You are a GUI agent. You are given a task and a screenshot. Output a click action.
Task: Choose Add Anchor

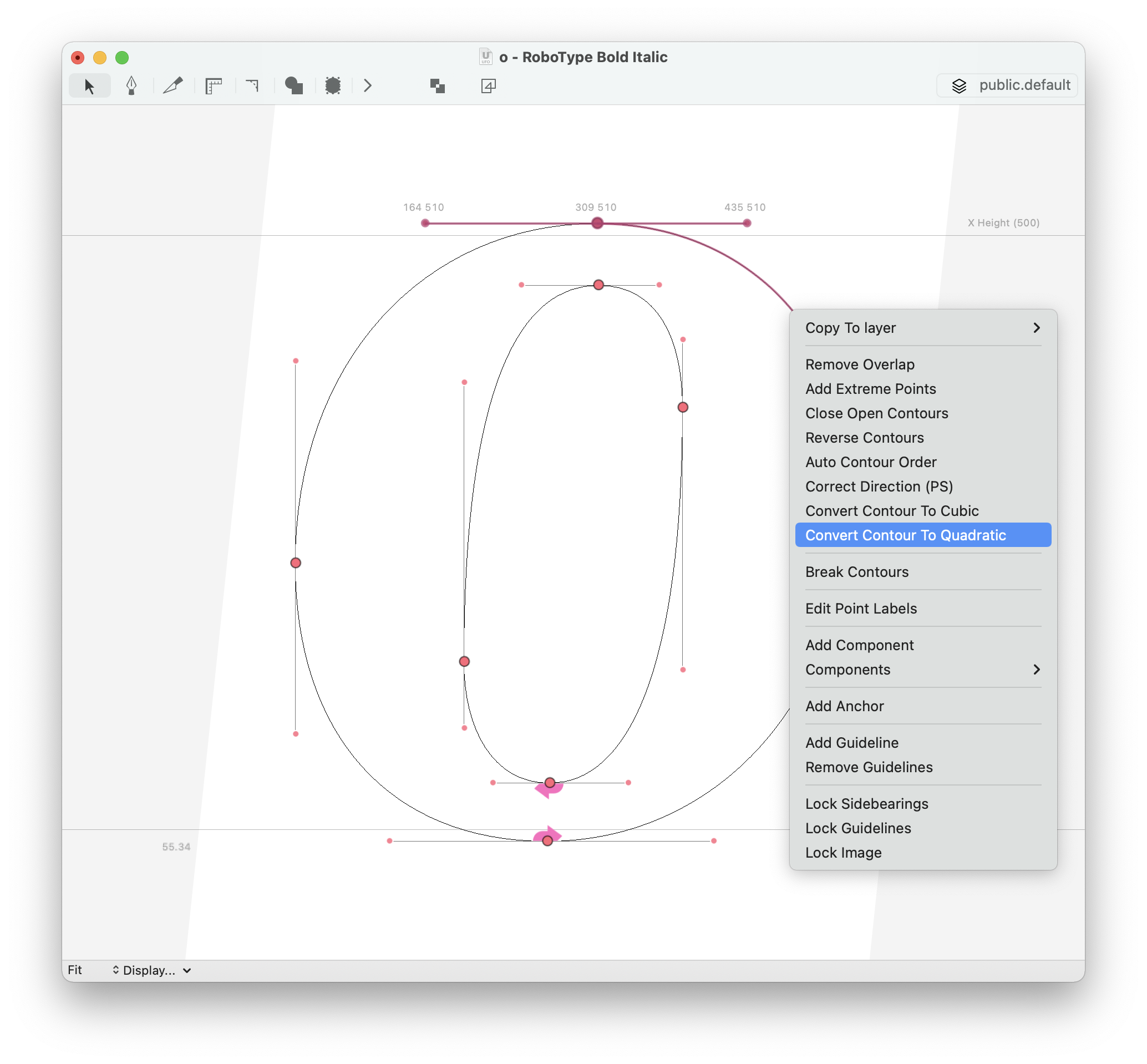[923, 706]
